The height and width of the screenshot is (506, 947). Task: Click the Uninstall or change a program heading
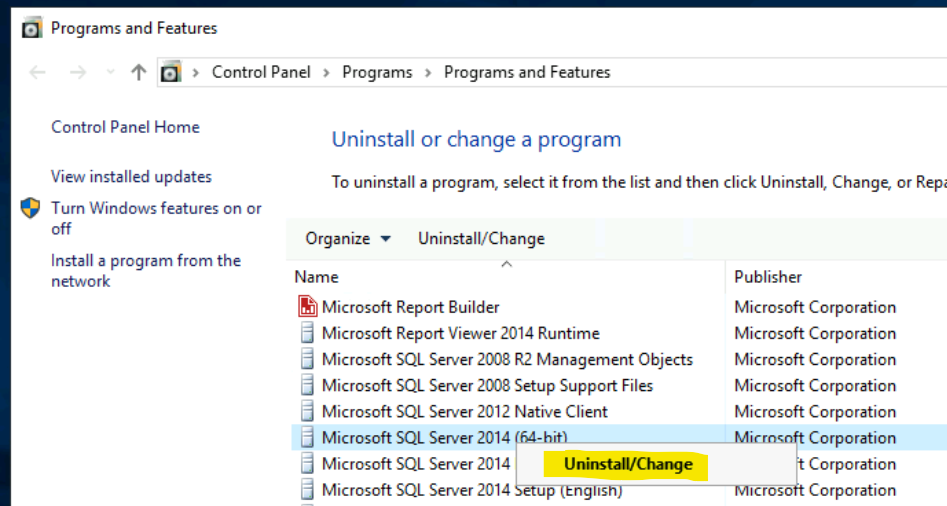(476, 139)
